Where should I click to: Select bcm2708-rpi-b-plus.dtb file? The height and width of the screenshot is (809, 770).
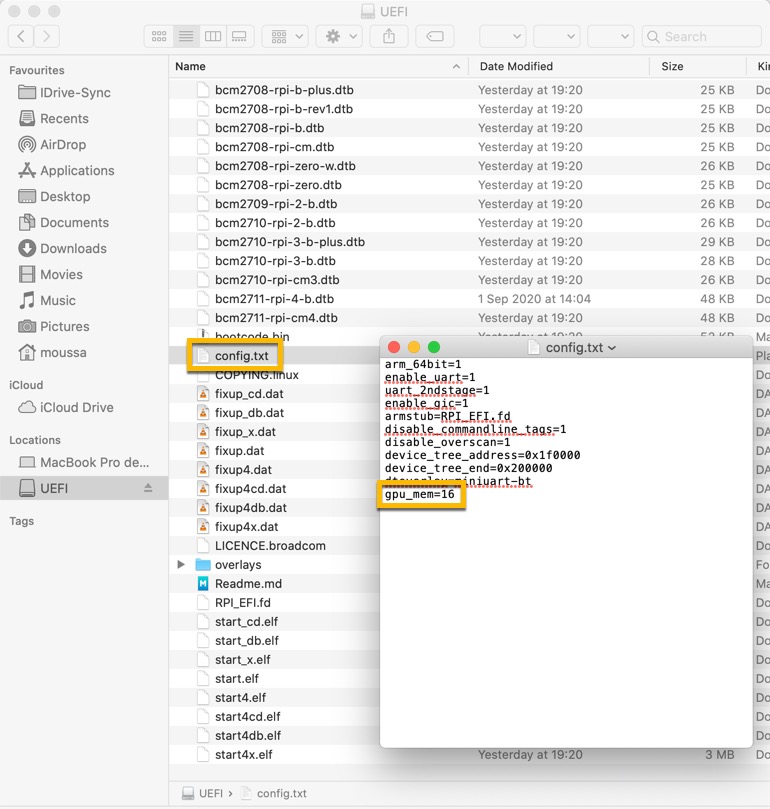click(284, 90)
